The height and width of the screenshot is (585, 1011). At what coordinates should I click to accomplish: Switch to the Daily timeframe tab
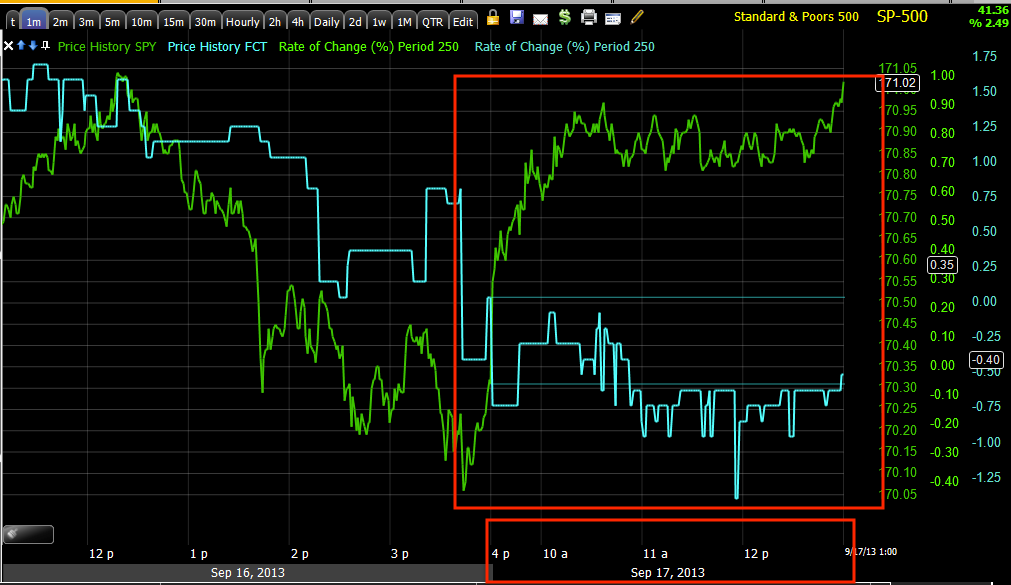(x=326, y=21)
